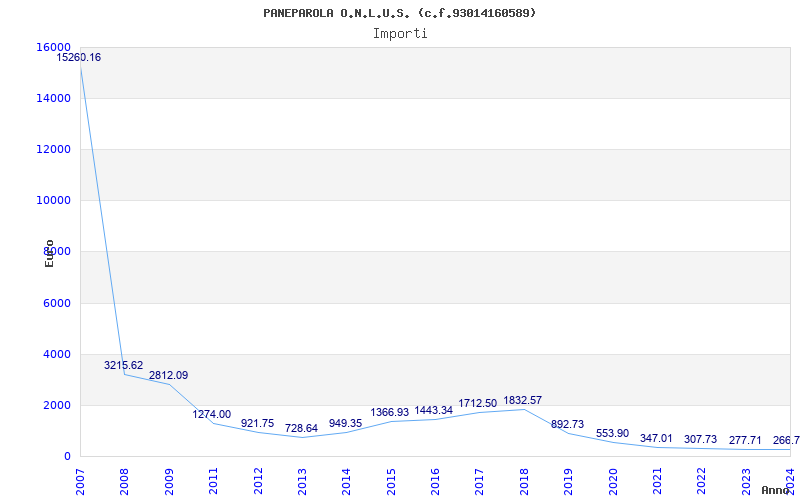This screenshot has height=500, width=800.
Task: Click the 2019 x-axis year label
Action: (x=568, y=481)
